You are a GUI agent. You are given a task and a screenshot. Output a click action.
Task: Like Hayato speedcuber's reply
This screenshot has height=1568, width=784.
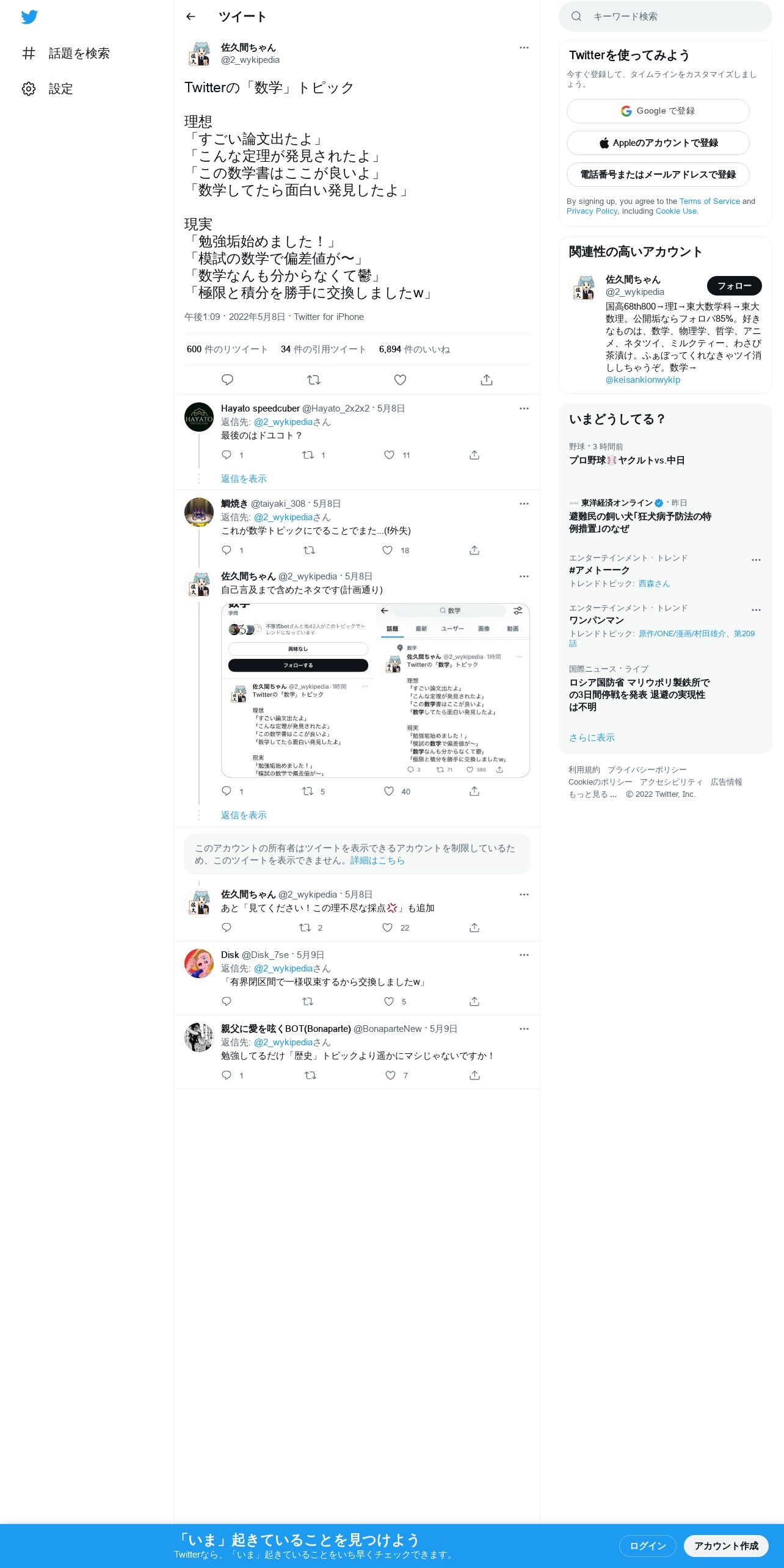pyautogui.click(x=389, y=455)
